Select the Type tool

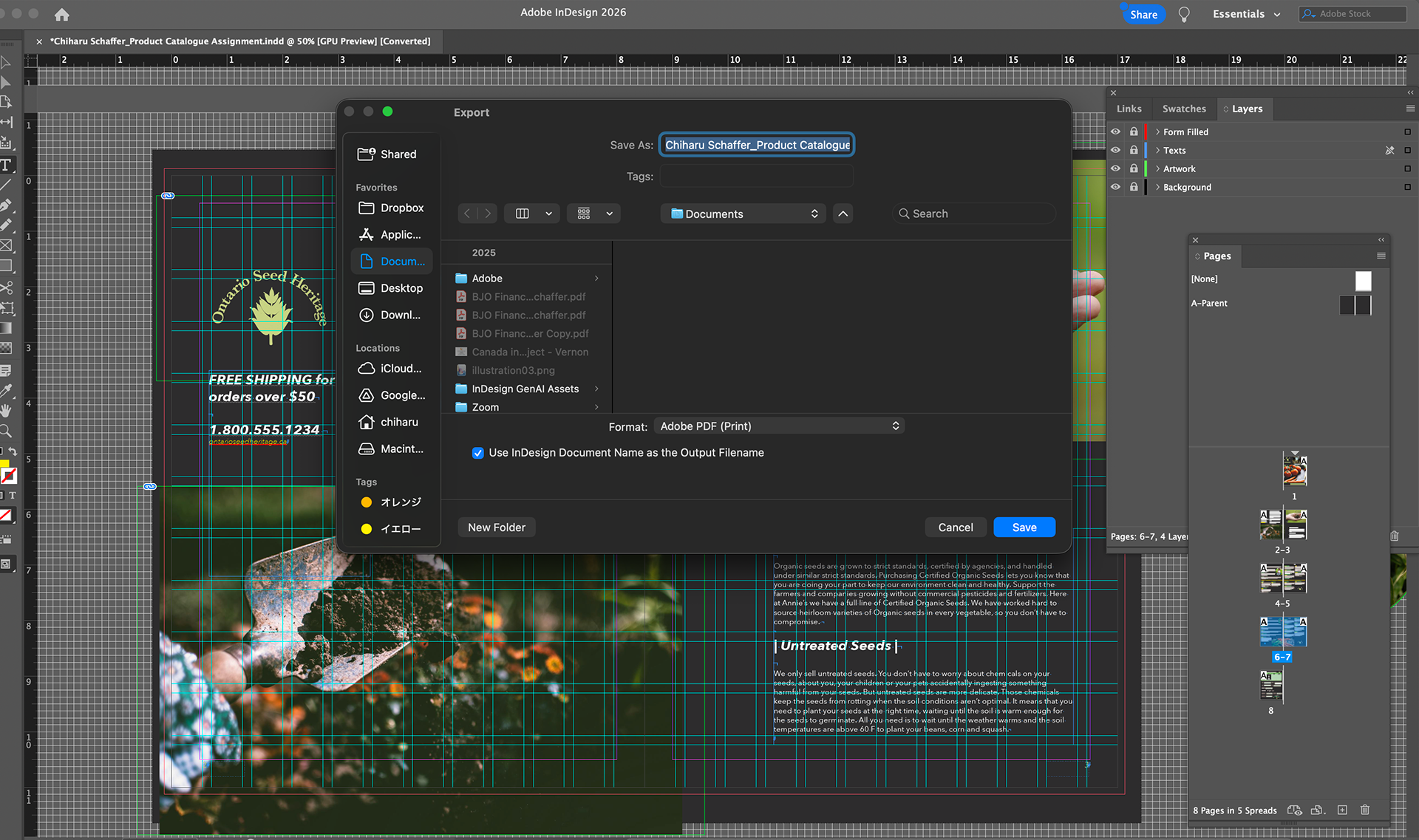6,165
